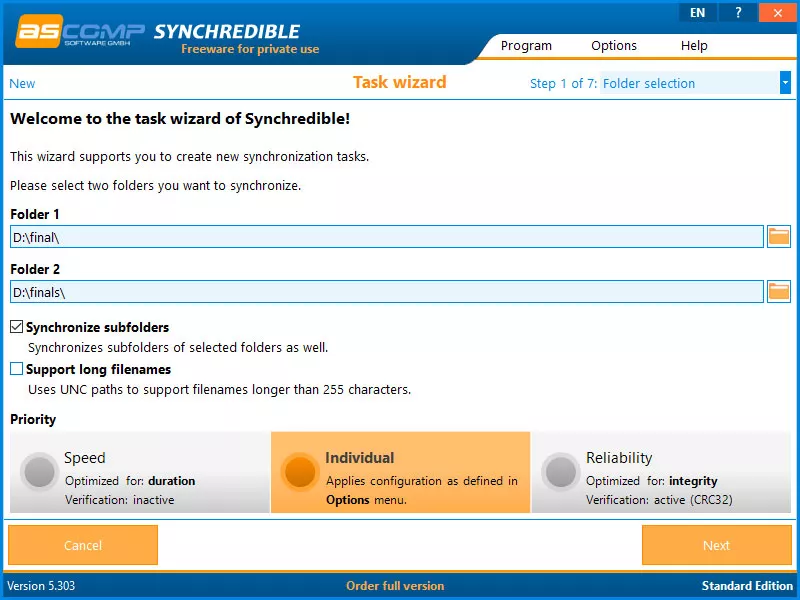Expand the wizard step dropdown arrow
The height and width of the screenshot is (600, 800).
coord(785,83)
